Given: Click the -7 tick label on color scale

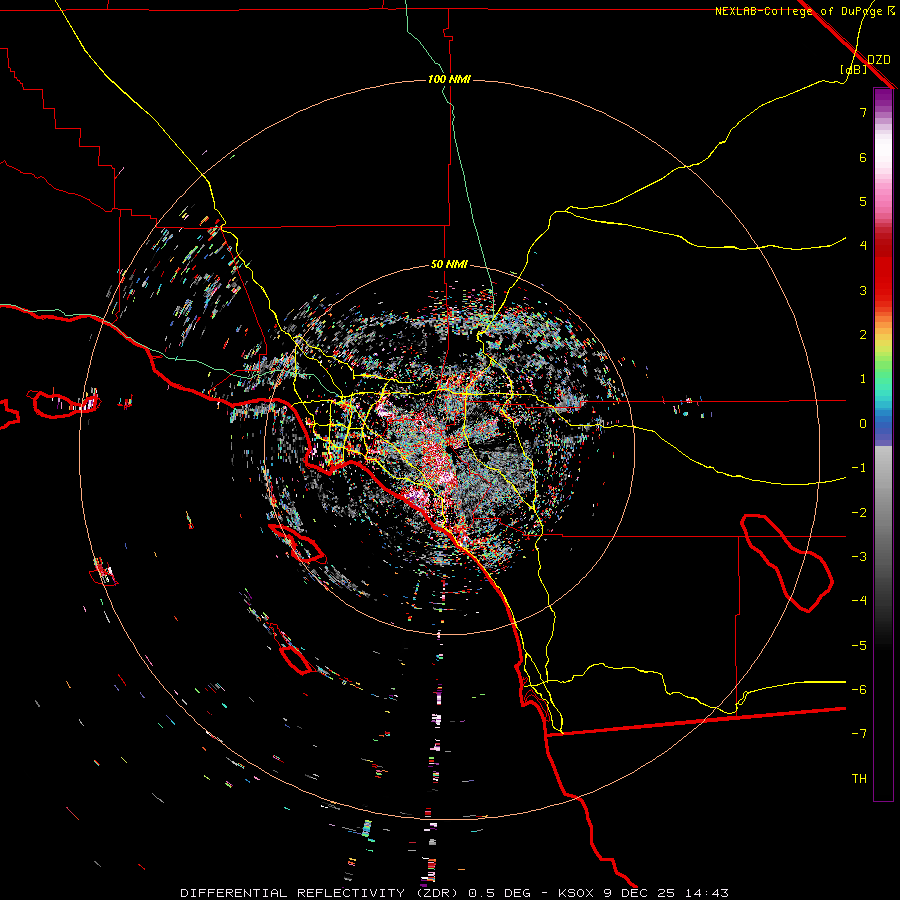Looking at the screenshot, I should [x=859, y=734].
